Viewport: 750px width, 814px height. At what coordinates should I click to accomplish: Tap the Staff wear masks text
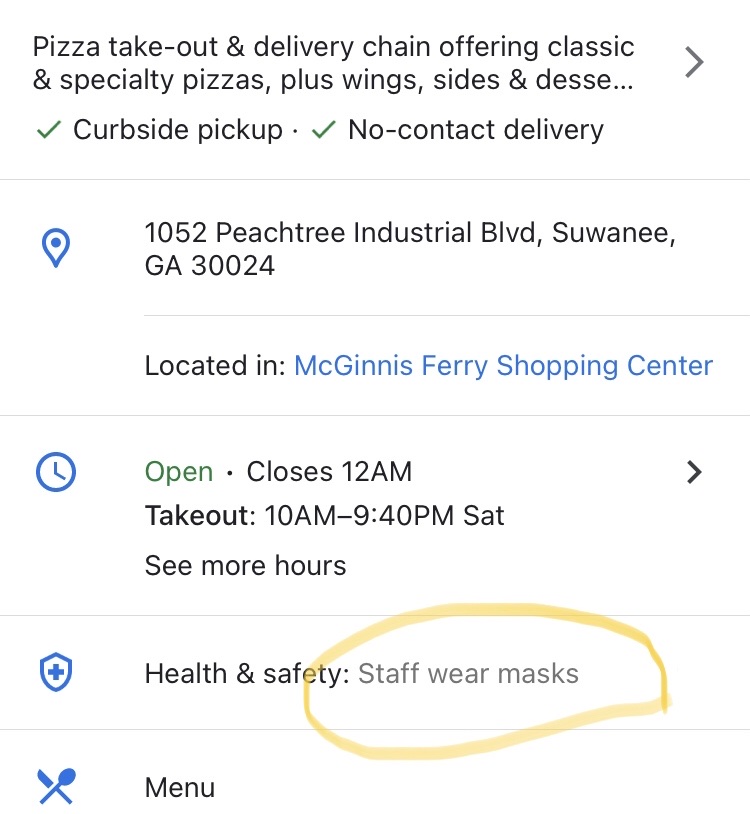pos(468,673)
